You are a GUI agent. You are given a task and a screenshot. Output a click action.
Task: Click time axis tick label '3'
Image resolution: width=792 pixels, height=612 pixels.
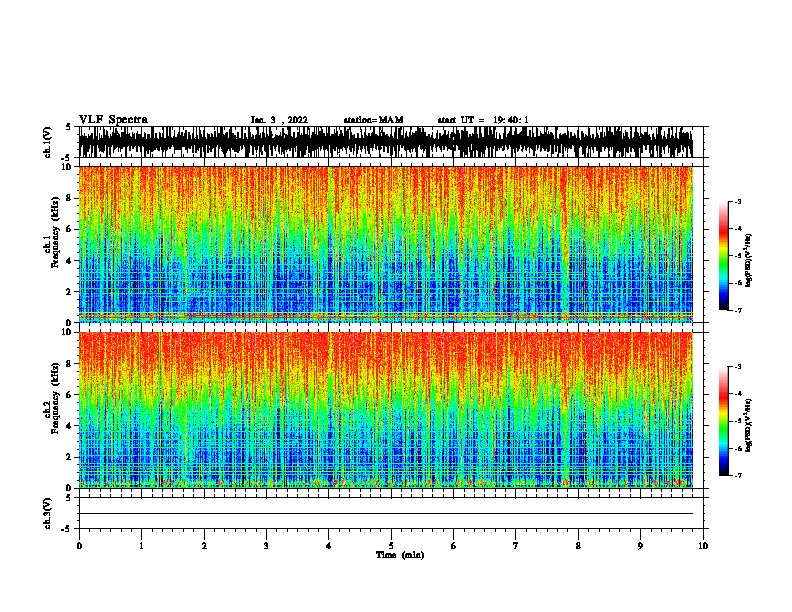tap(266, 546)
